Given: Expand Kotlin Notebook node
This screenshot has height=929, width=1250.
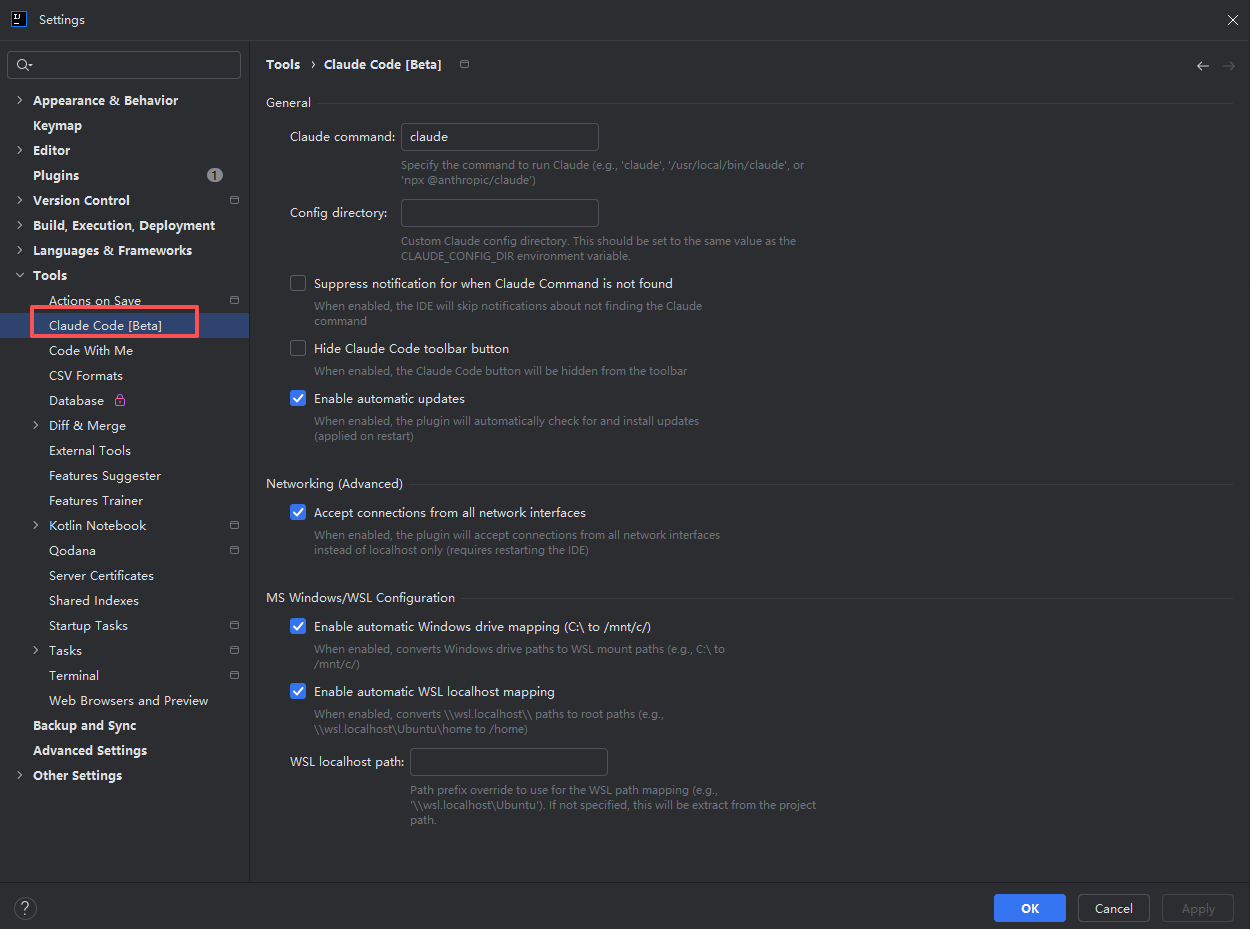Looking at the screenshot, I should click(36, 525).
